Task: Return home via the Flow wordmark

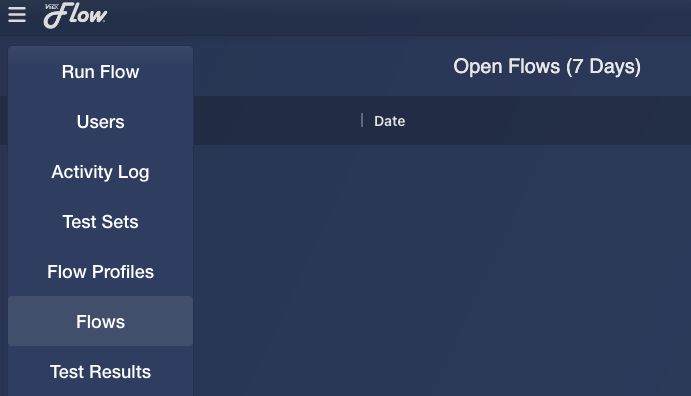Action: (x=75, y=15)
